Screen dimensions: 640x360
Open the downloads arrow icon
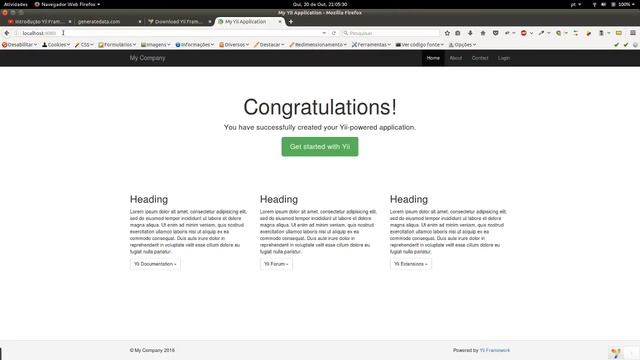470,33
